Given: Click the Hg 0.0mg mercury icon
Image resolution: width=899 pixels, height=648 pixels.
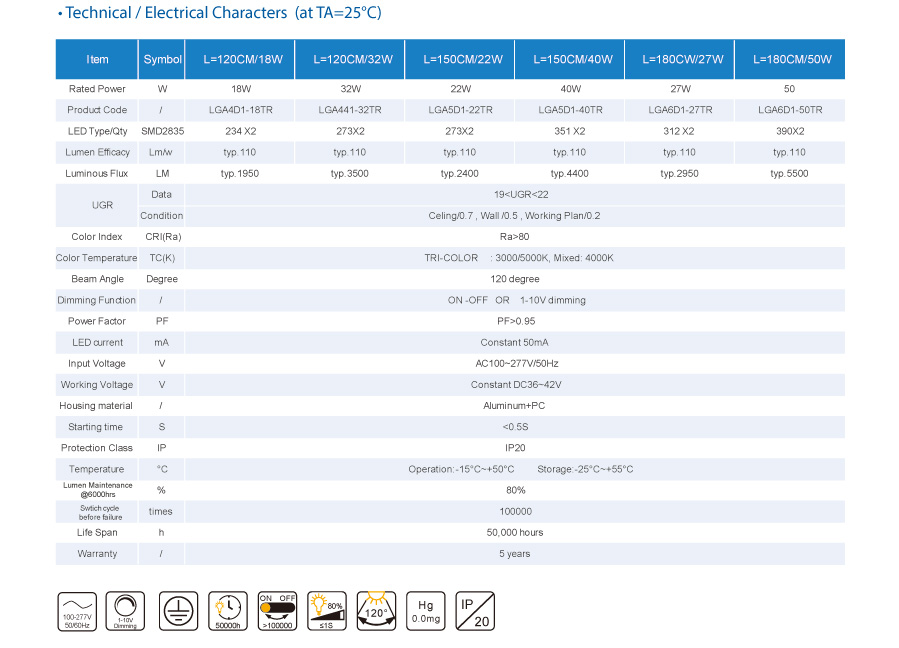Looking at the screenshot, I should click(426, 610).
